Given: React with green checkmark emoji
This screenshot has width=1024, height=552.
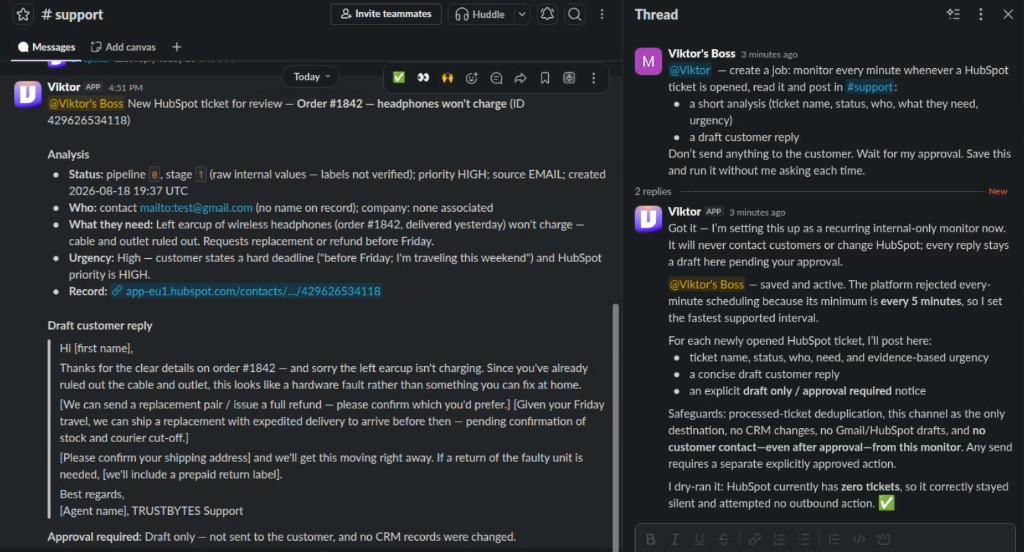Looking at the screenshot, I should tap(398, 78).
